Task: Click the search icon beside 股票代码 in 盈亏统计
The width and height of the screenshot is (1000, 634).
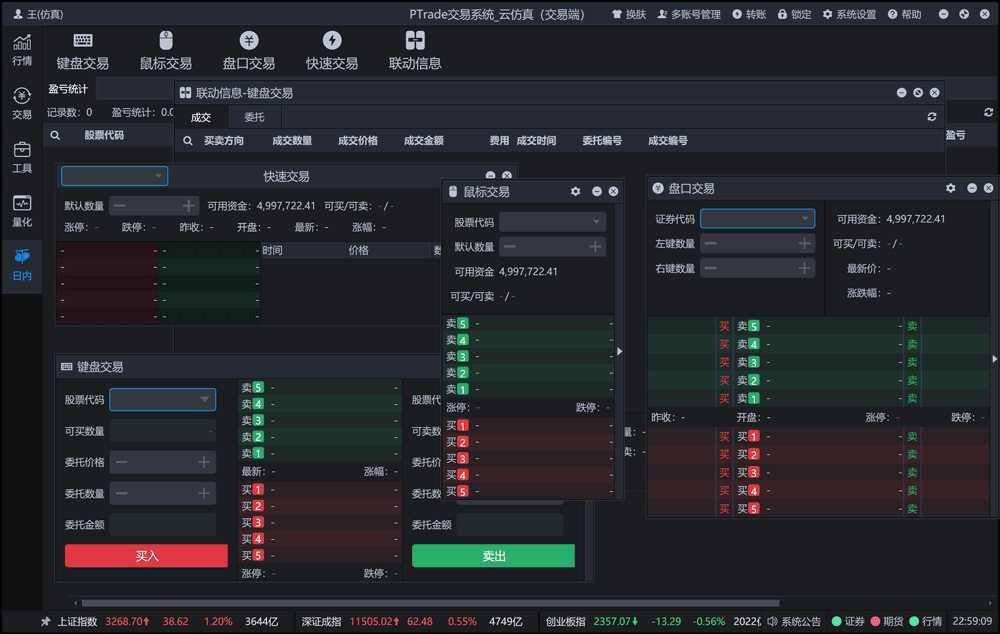Action: [x=55, y=135]
